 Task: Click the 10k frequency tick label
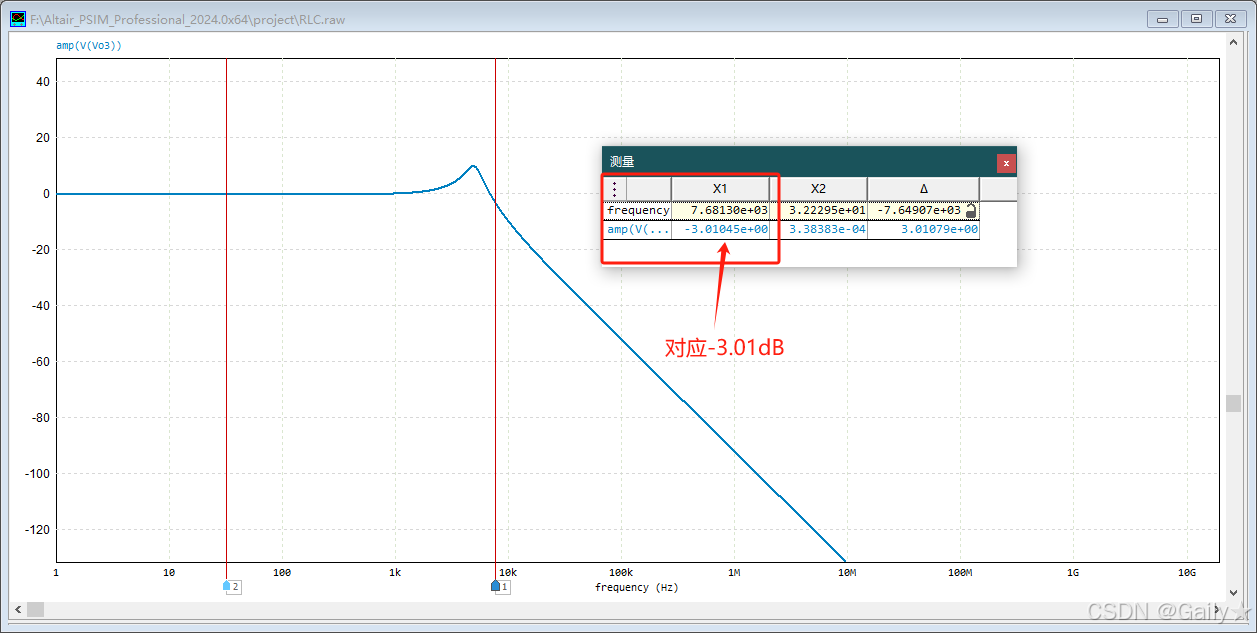tap(508, 572)
